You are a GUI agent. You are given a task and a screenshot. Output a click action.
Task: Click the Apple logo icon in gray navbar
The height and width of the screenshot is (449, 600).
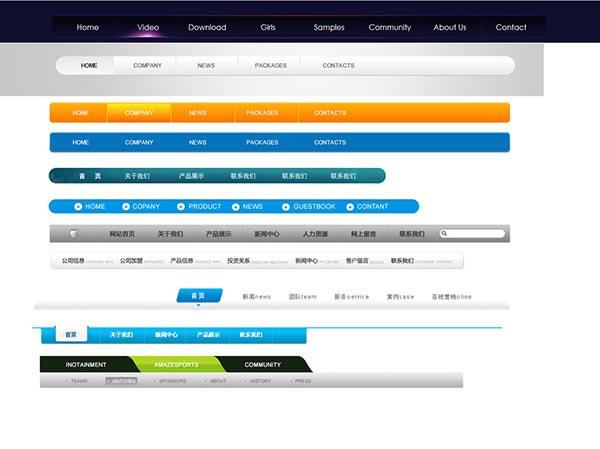[73, 234]
